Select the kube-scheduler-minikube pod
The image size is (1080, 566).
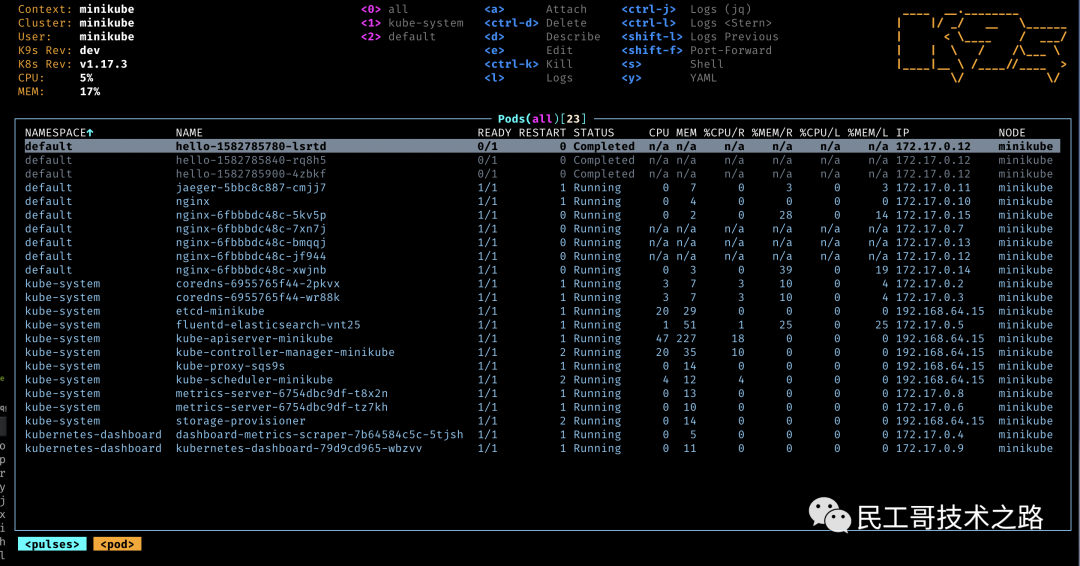click(542, 379)
